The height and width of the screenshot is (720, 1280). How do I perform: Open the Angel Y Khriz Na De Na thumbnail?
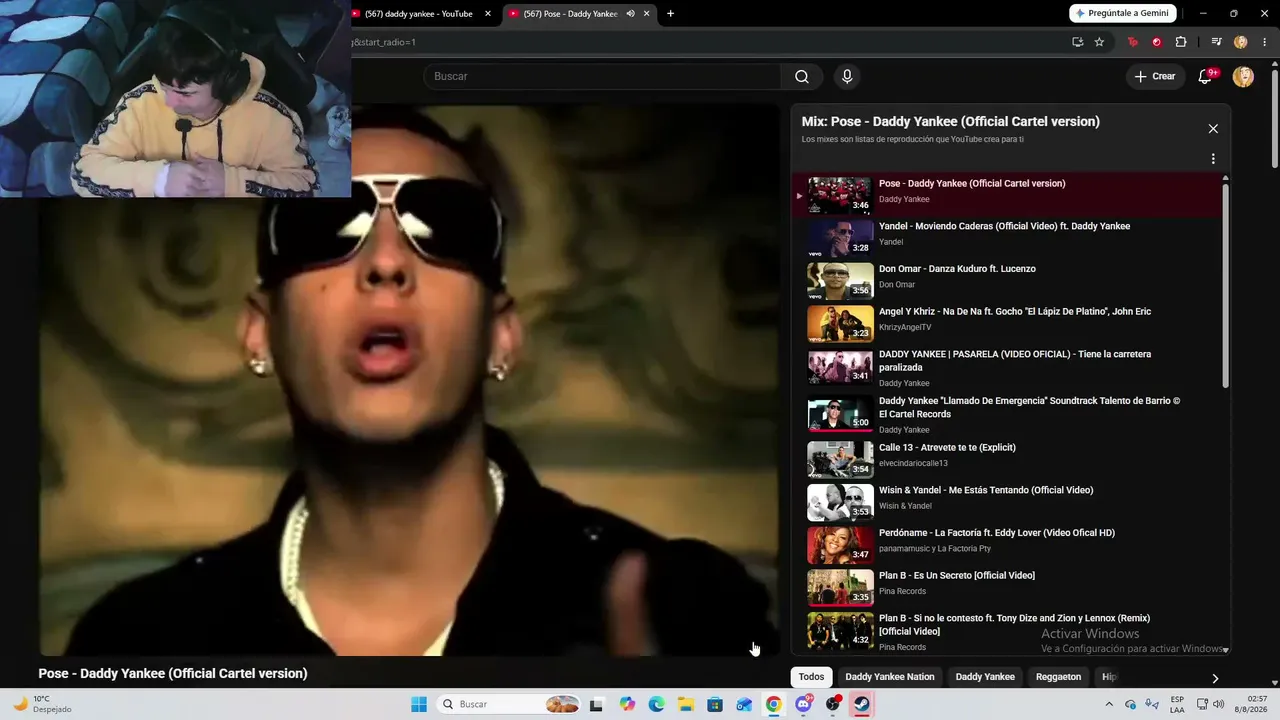pyautogui.click(x=840, y=324)
